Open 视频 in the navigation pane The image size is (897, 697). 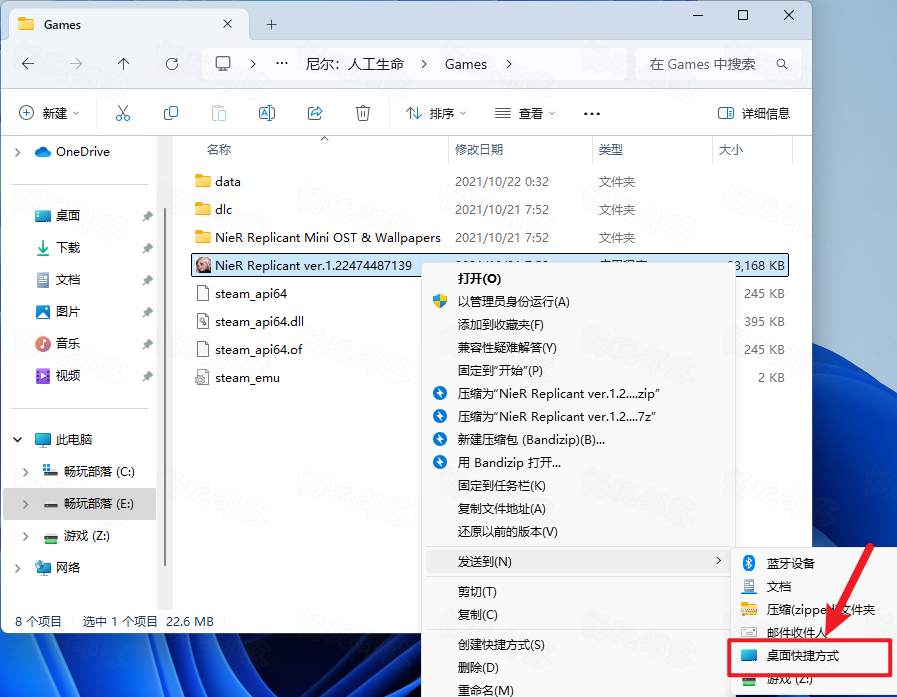68,376
